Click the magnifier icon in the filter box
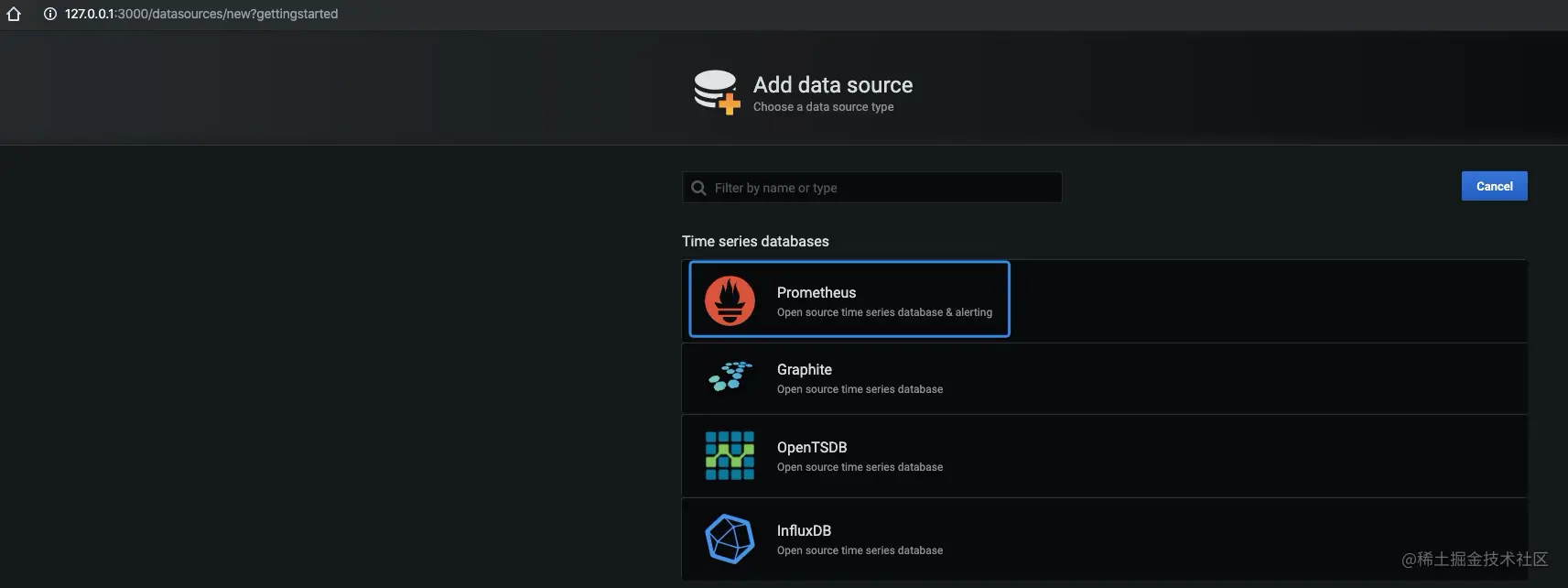 point(698,188)
